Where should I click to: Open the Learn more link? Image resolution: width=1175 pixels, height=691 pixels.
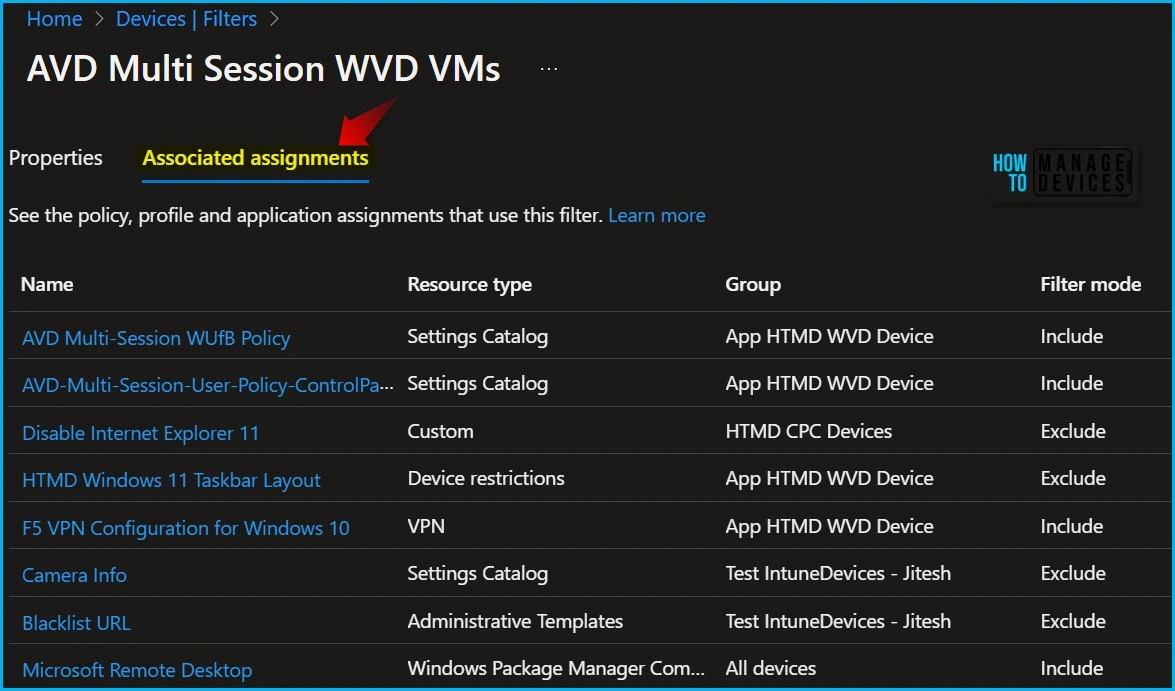pos(656,216)
